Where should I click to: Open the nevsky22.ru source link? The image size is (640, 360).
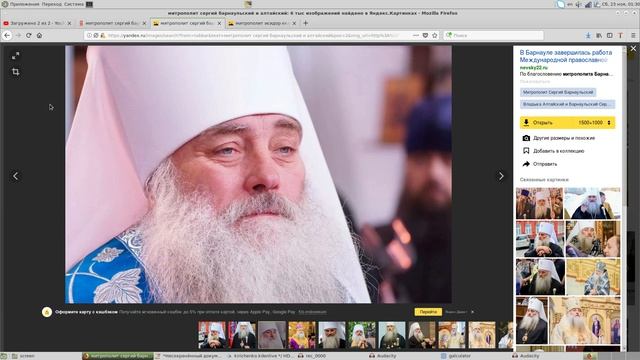point(533,68)
